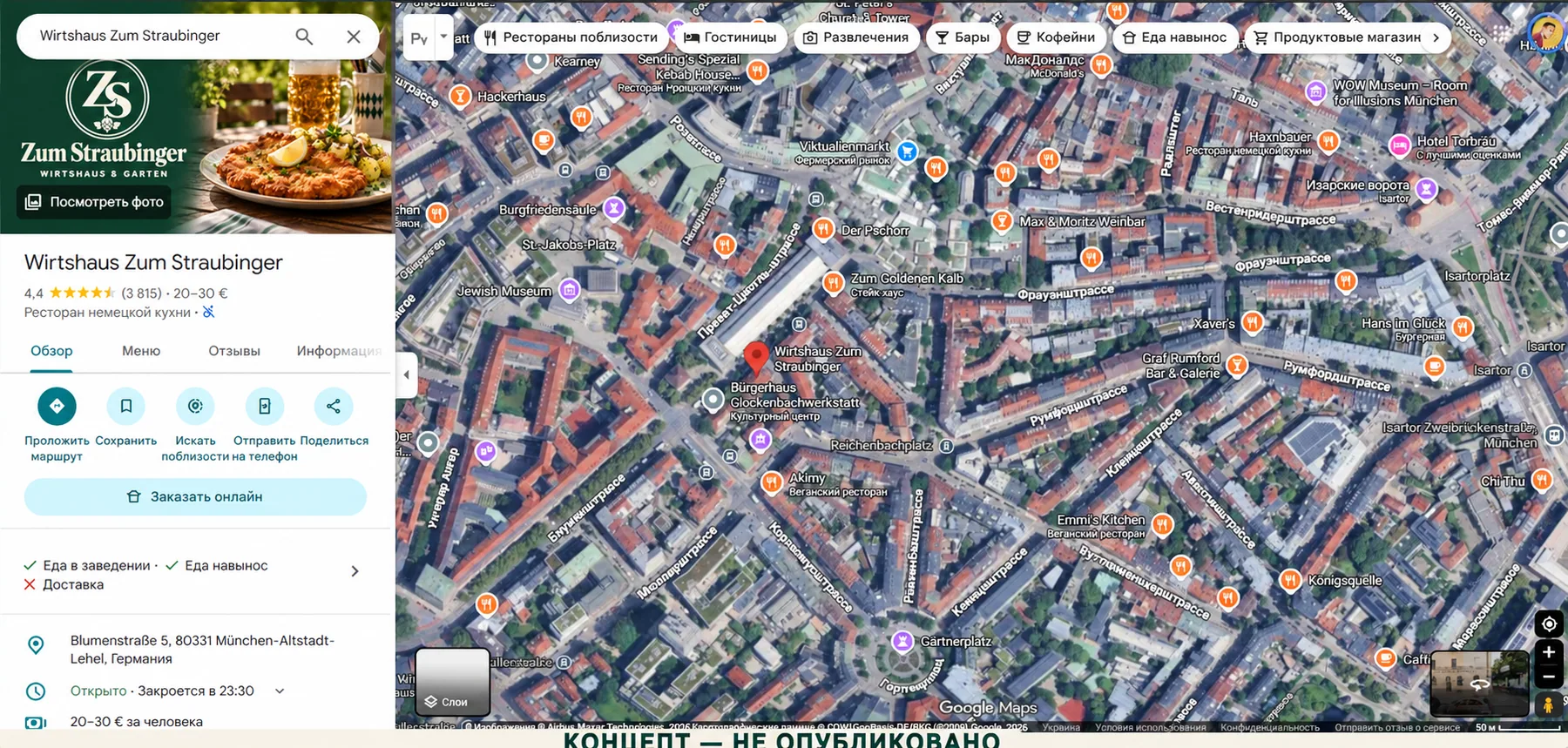1568x748 pixels.
Task: Open the Emmi's Kitchen pin
Action: point(1162,524)
